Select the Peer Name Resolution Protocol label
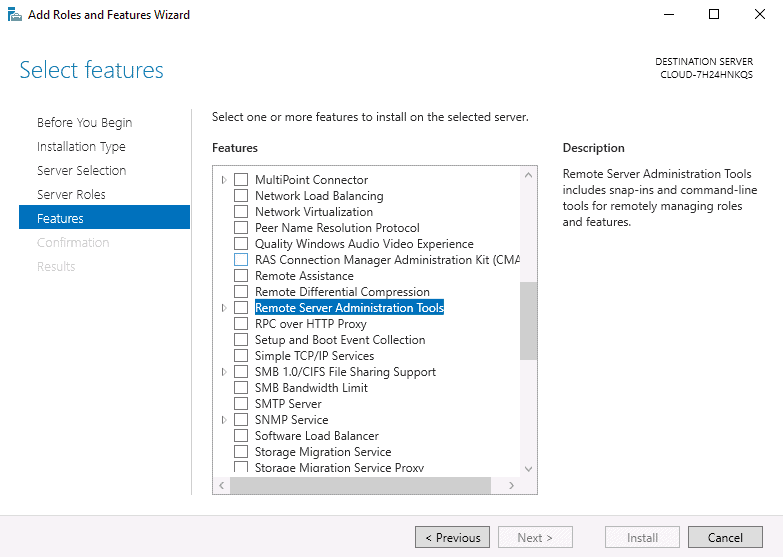 337,227
